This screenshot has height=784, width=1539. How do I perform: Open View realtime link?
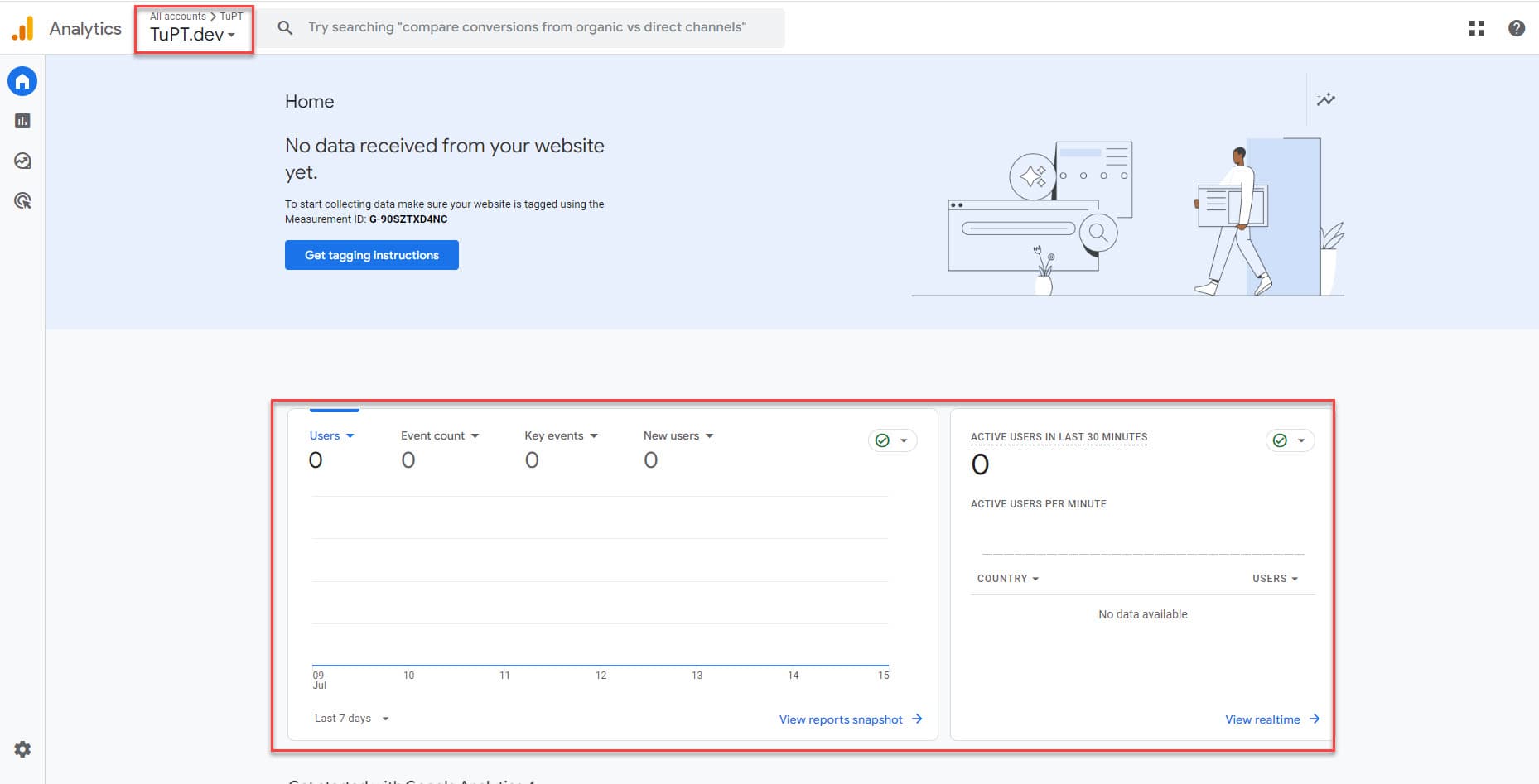click(1271, 719)
